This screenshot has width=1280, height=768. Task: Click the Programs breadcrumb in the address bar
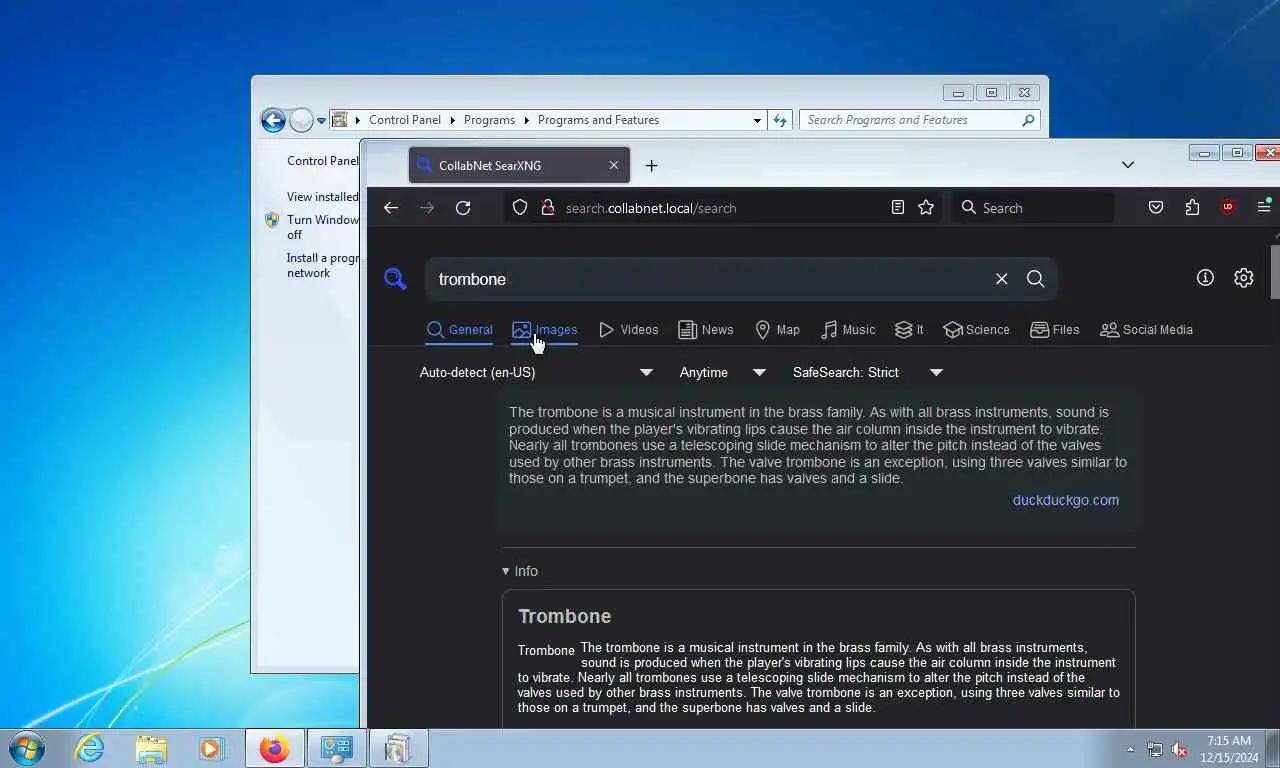[x=489, y=120]
